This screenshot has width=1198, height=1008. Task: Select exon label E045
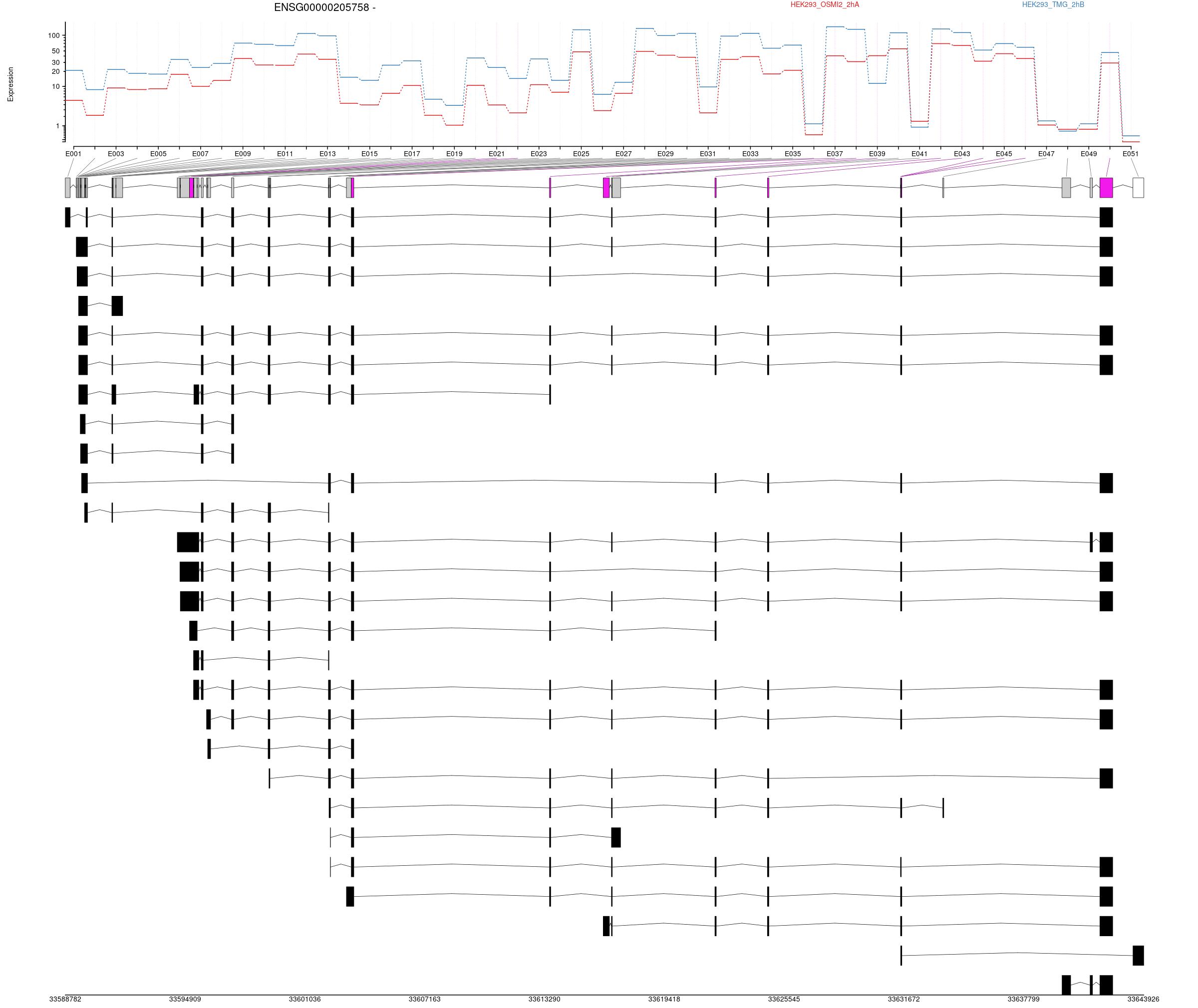(1004, 154)
